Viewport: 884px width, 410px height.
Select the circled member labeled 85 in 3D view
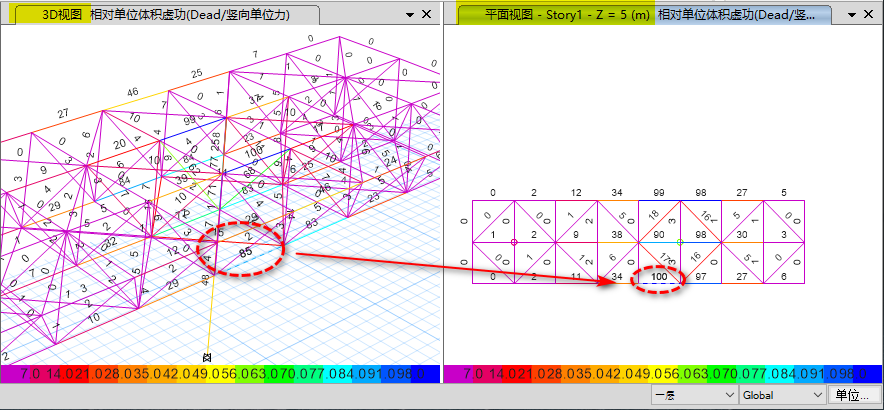(x=245, y=252)
